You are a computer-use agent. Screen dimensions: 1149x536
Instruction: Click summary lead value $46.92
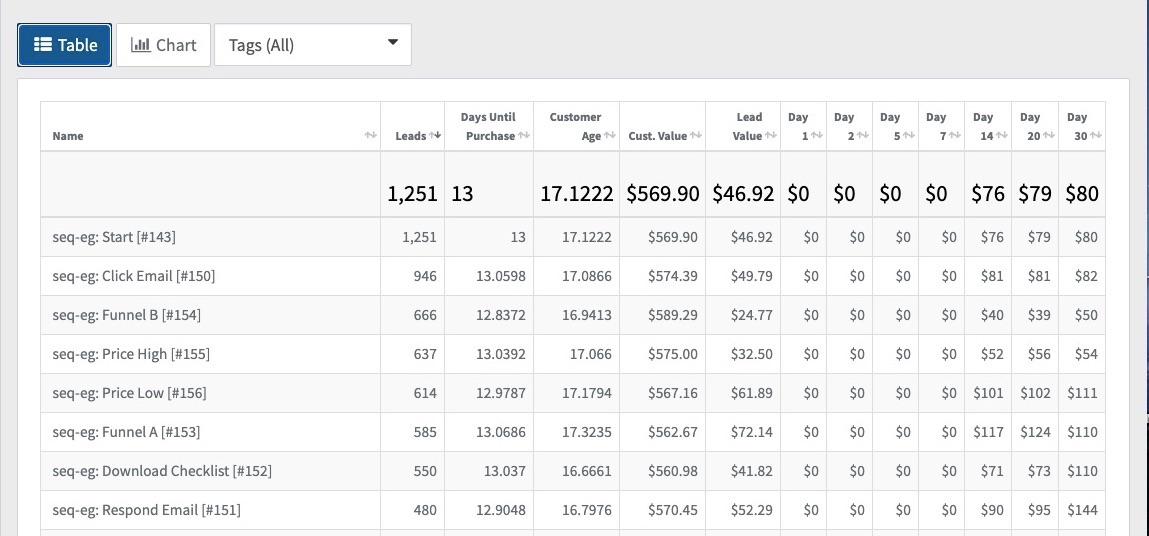[x=743, y=194]
